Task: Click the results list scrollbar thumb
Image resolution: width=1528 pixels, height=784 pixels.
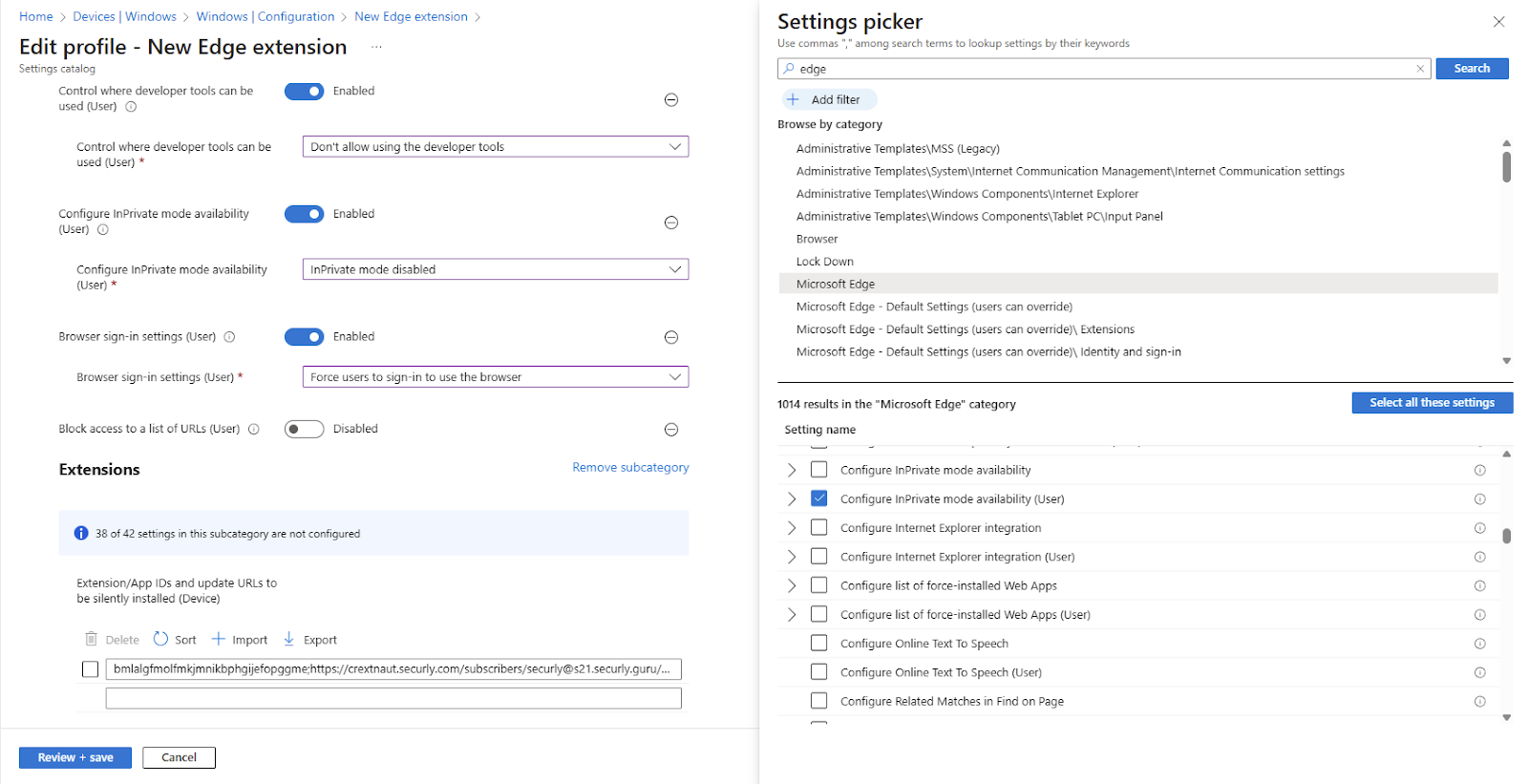Action: [x=1506, y=536]
